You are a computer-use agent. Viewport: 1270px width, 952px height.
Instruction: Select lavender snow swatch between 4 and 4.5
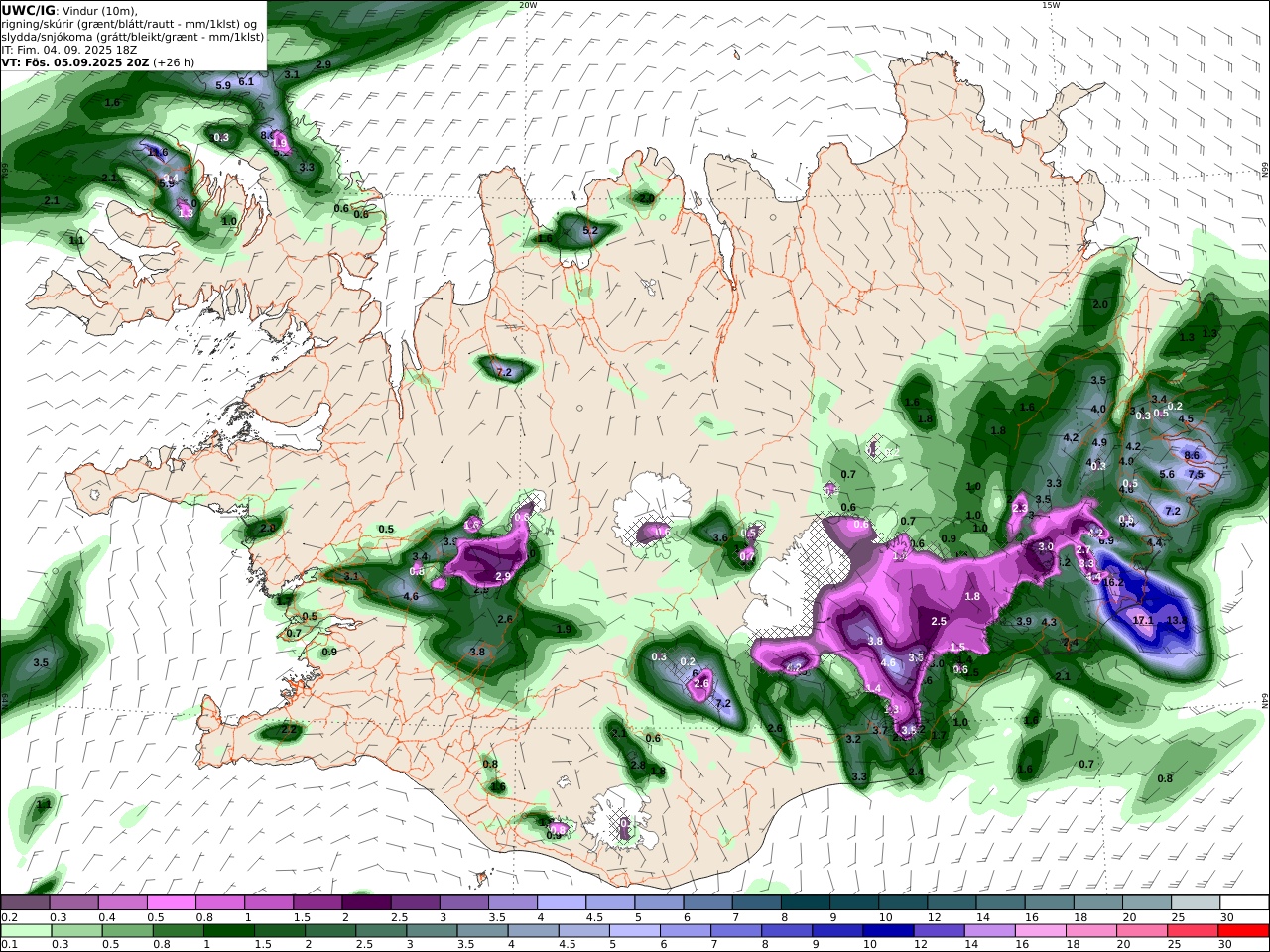point(561,903)
